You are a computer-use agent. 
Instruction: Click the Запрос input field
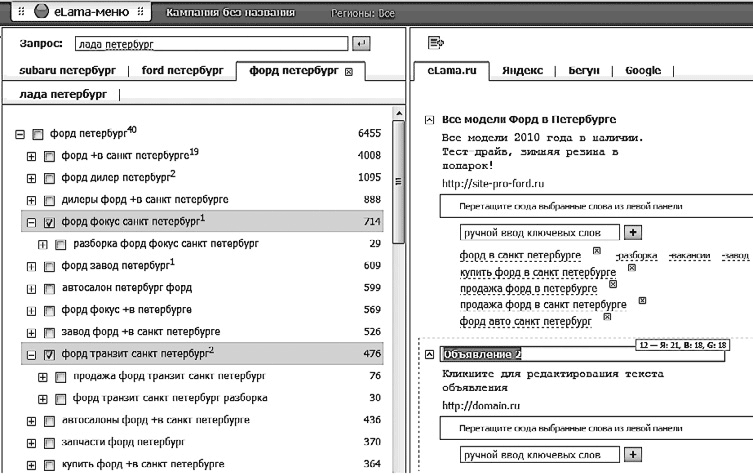click(211, 44)
